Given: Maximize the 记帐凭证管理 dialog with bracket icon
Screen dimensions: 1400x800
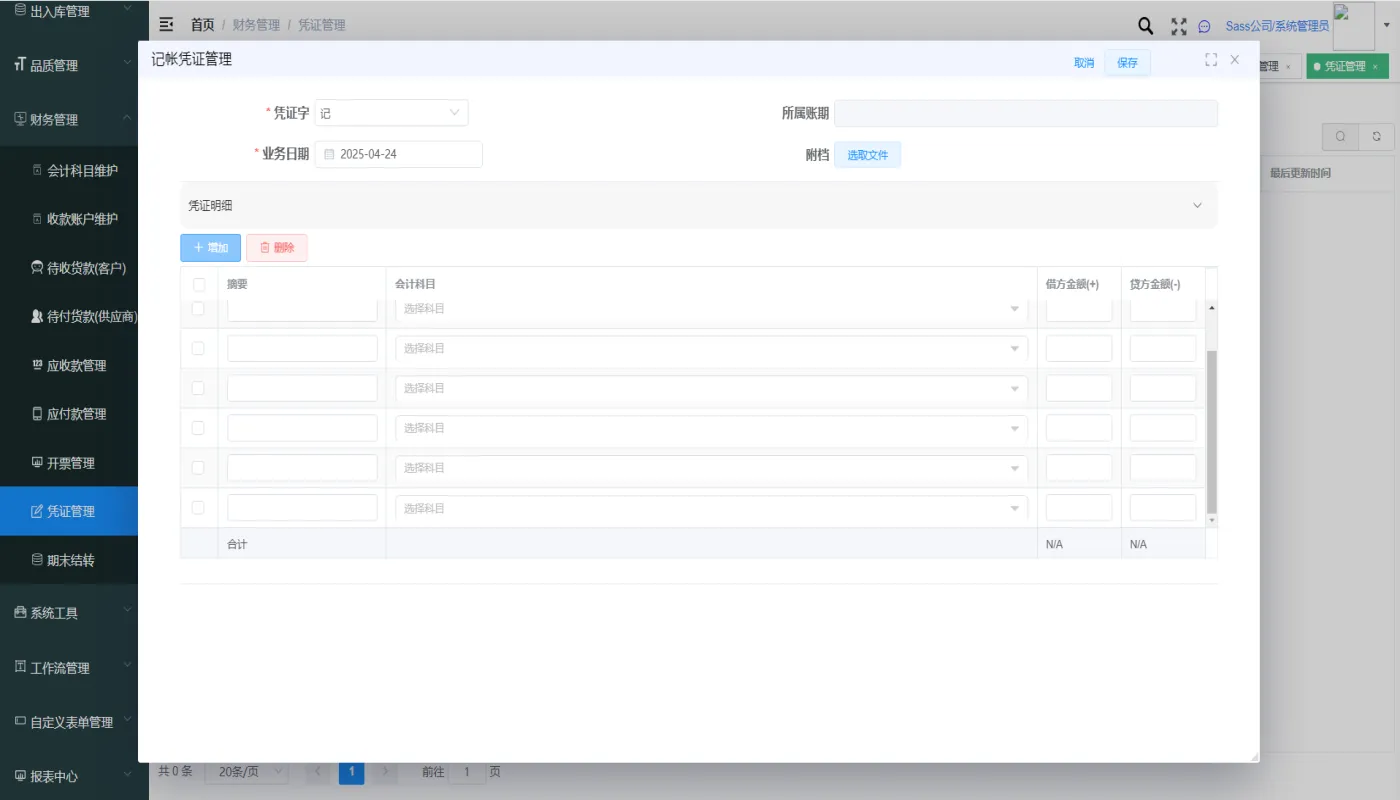Looking at the screenshot, I should pyautogui.click(x=1211, y=59).
